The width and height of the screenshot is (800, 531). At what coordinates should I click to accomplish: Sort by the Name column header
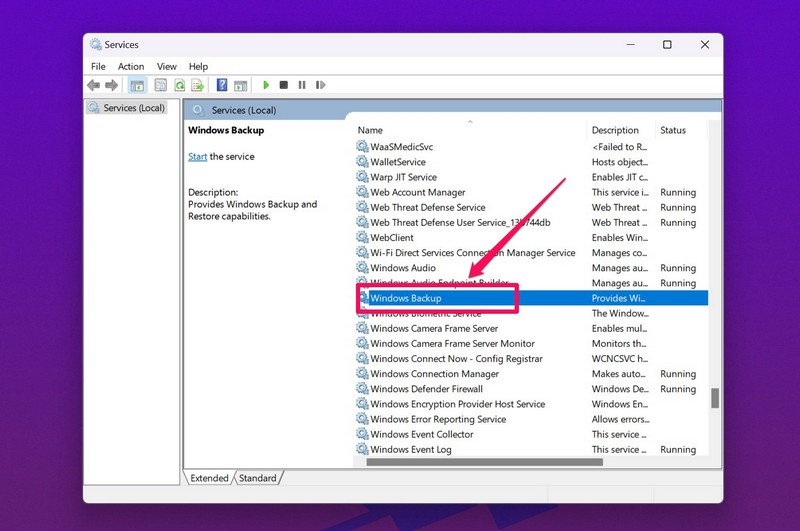point(370,130)
